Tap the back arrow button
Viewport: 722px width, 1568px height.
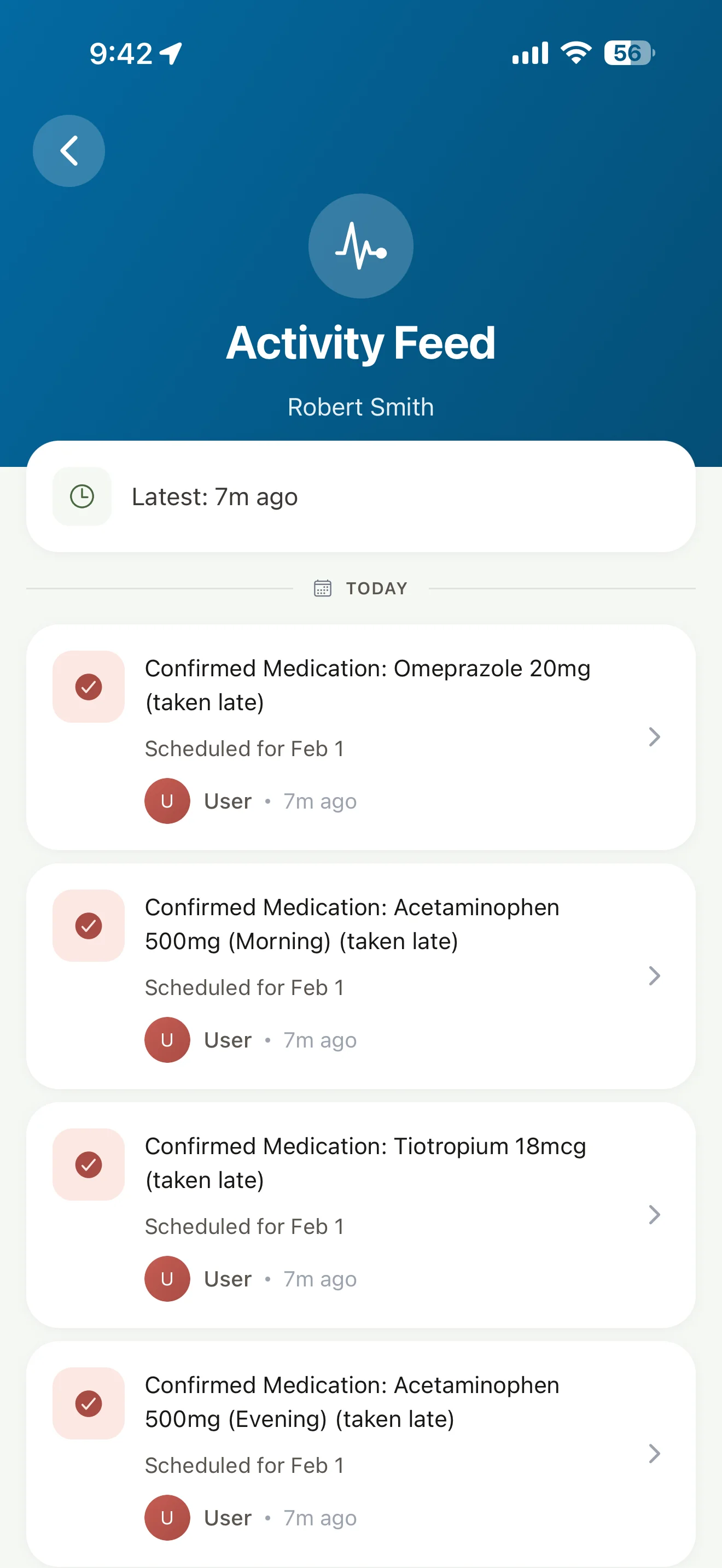[x=69, y=151]
